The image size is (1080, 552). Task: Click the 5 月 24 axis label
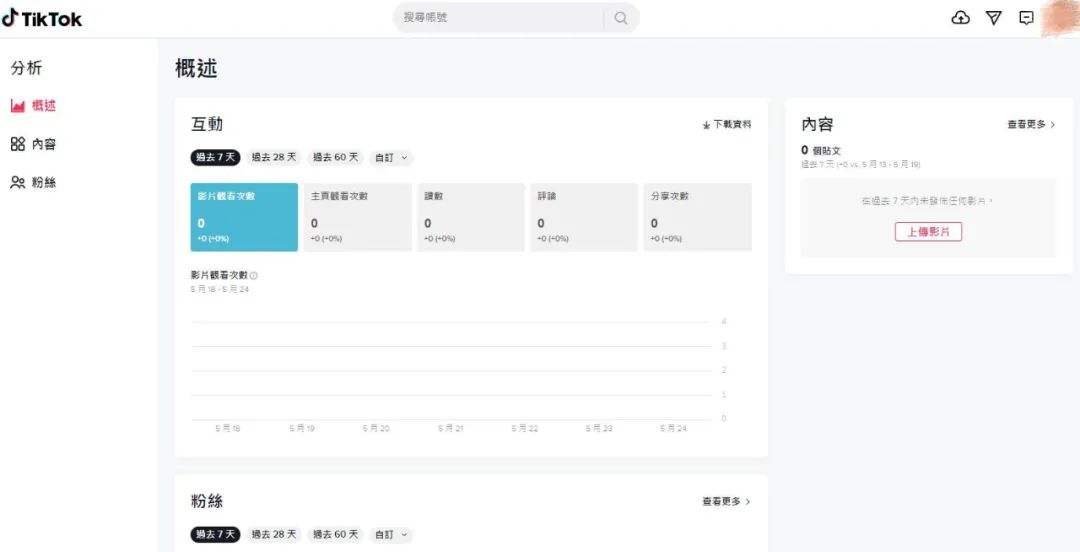[x=673, y=429]
